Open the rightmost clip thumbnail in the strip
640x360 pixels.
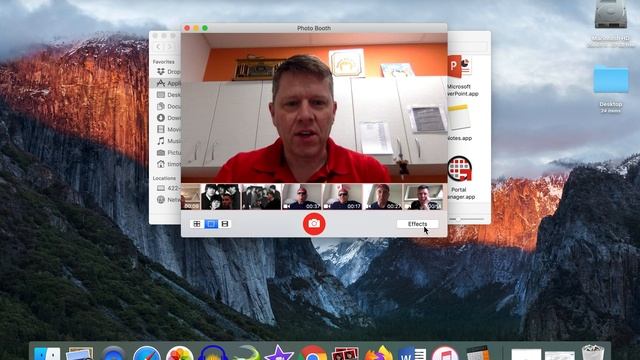click(x=423, y=197)
